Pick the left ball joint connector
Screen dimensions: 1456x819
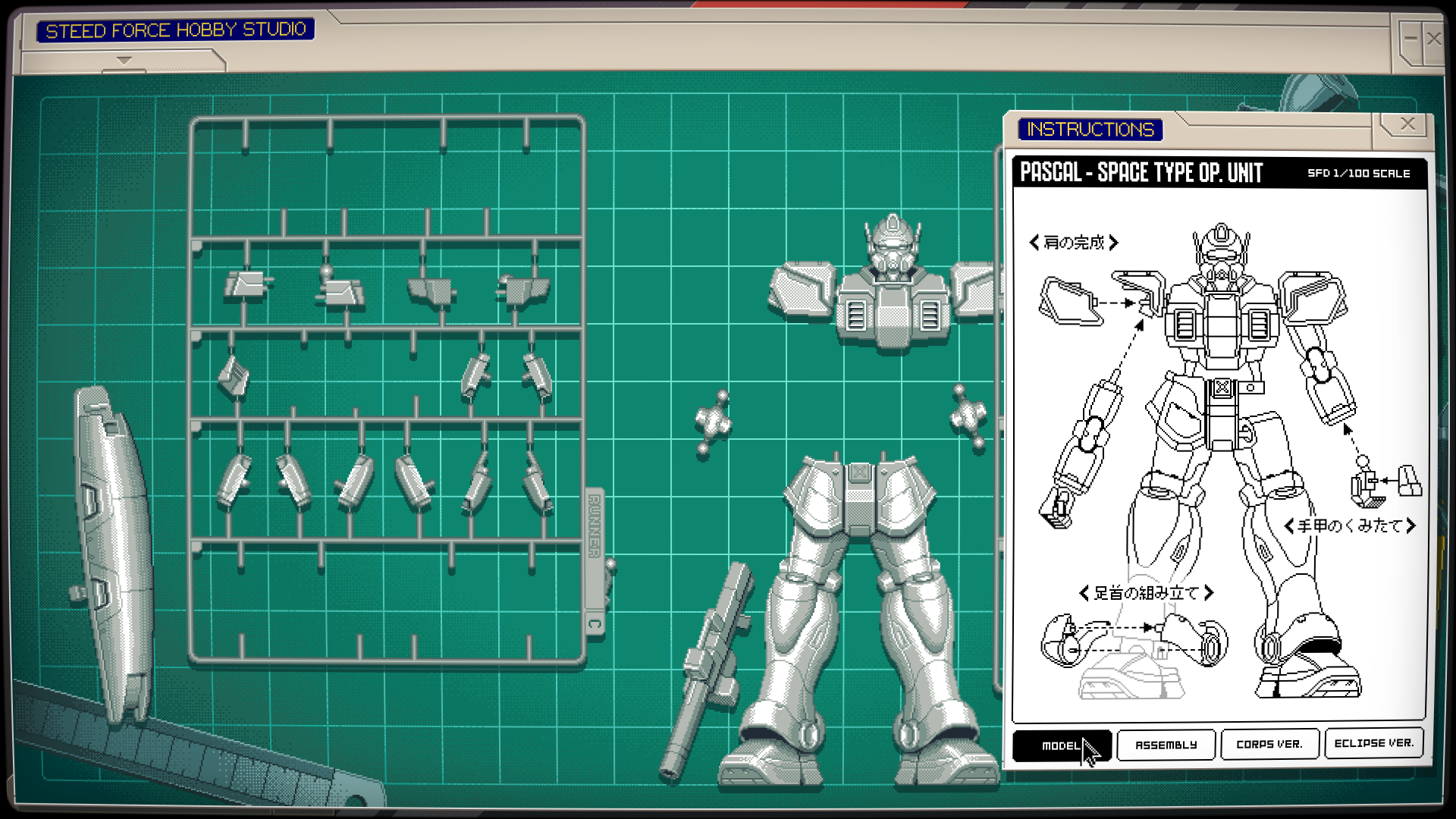(x=712, y=422)
